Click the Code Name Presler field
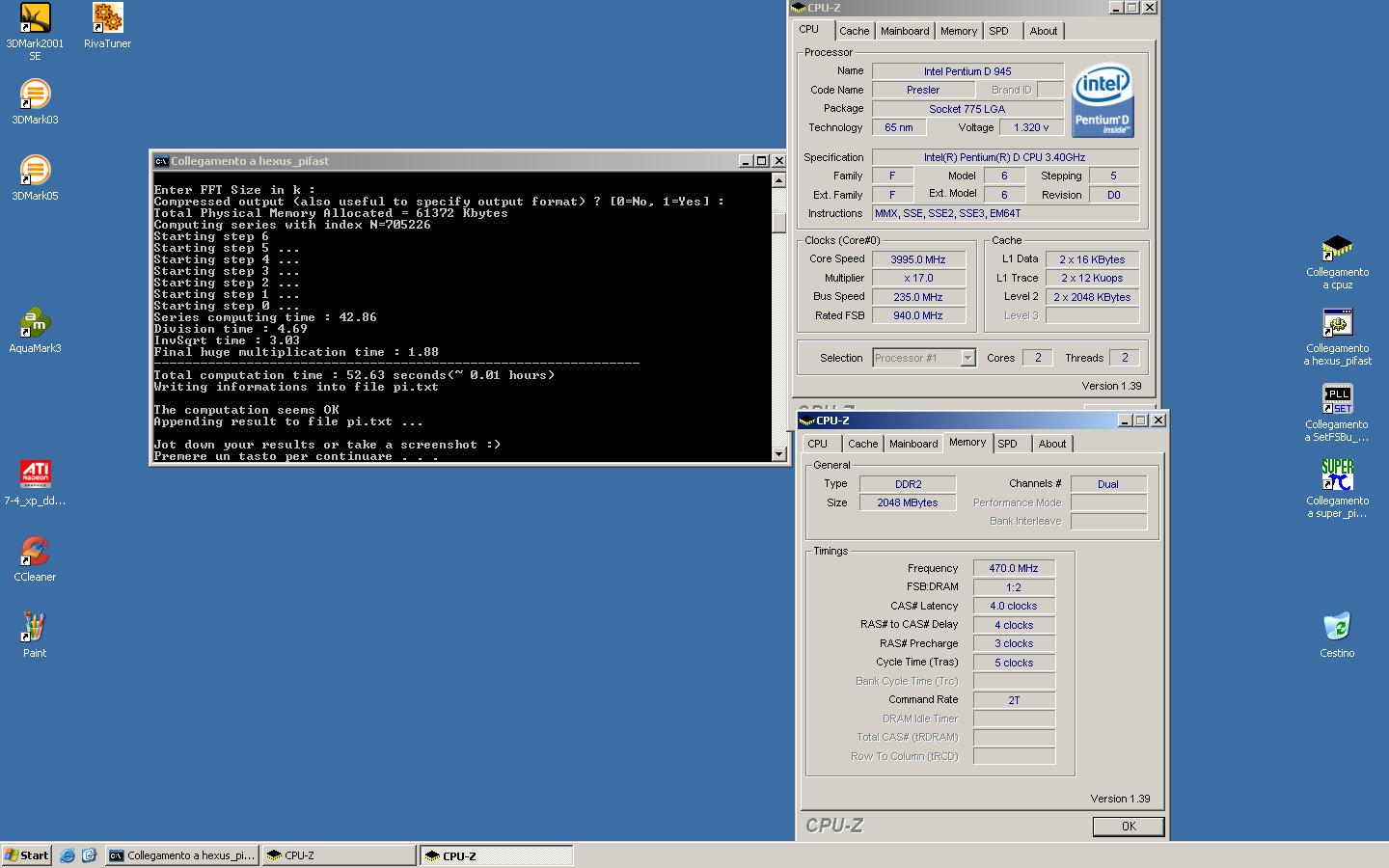The height and width of the screenshot is (868, 1389). pyautogui.click(x=923, y=90)
